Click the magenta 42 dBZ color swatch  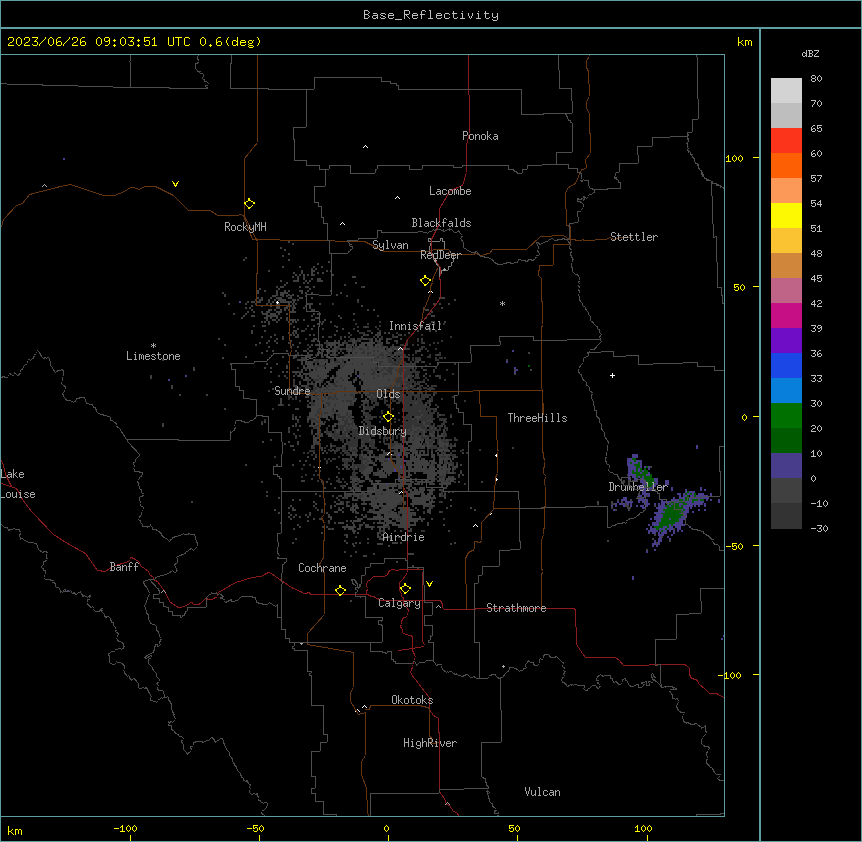point(786,315)
